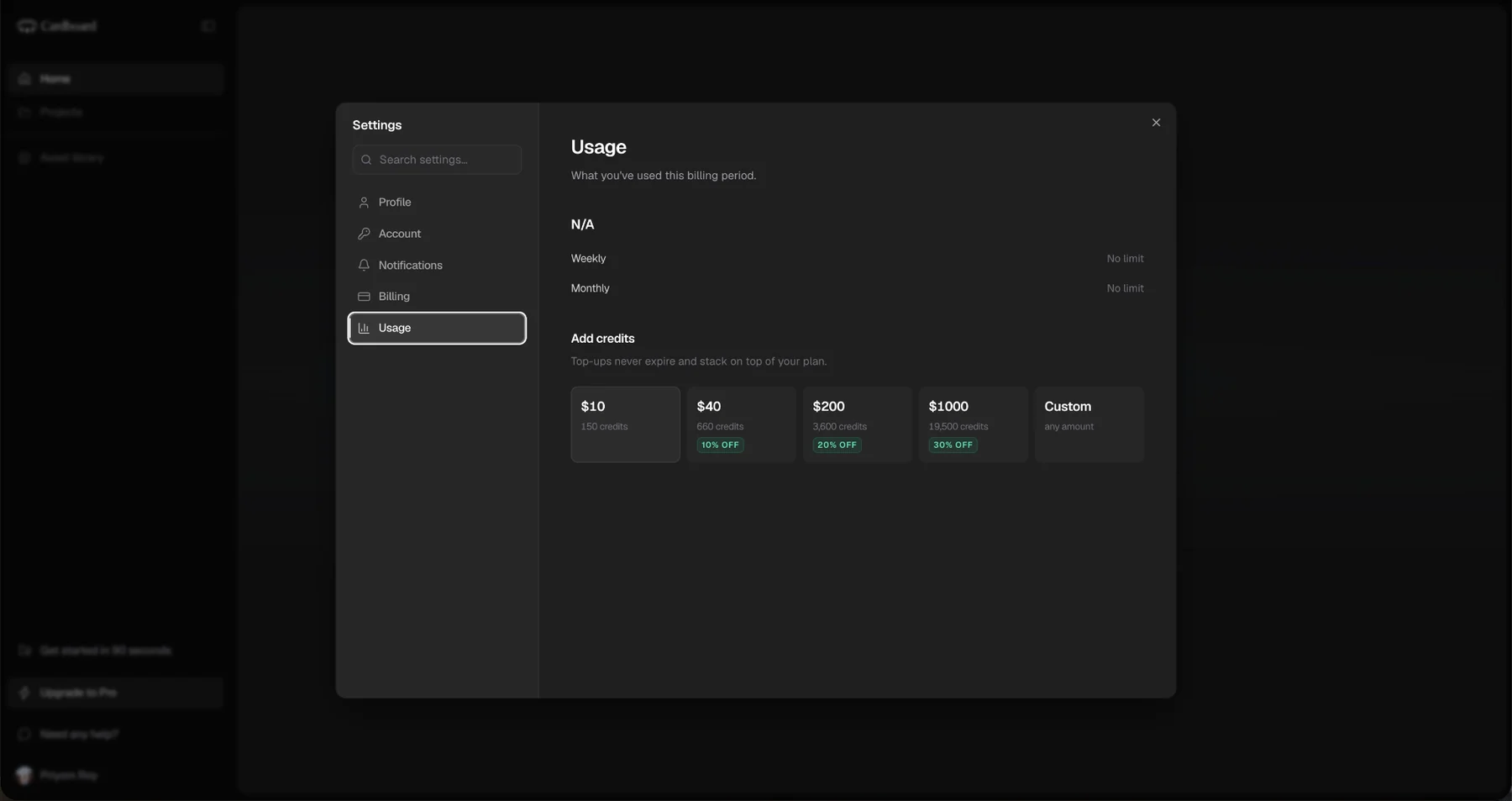Choose the $1000 for 19,500 credits top-up
The height and width of the screenshot is (801, 1512).
coord(974,424)
